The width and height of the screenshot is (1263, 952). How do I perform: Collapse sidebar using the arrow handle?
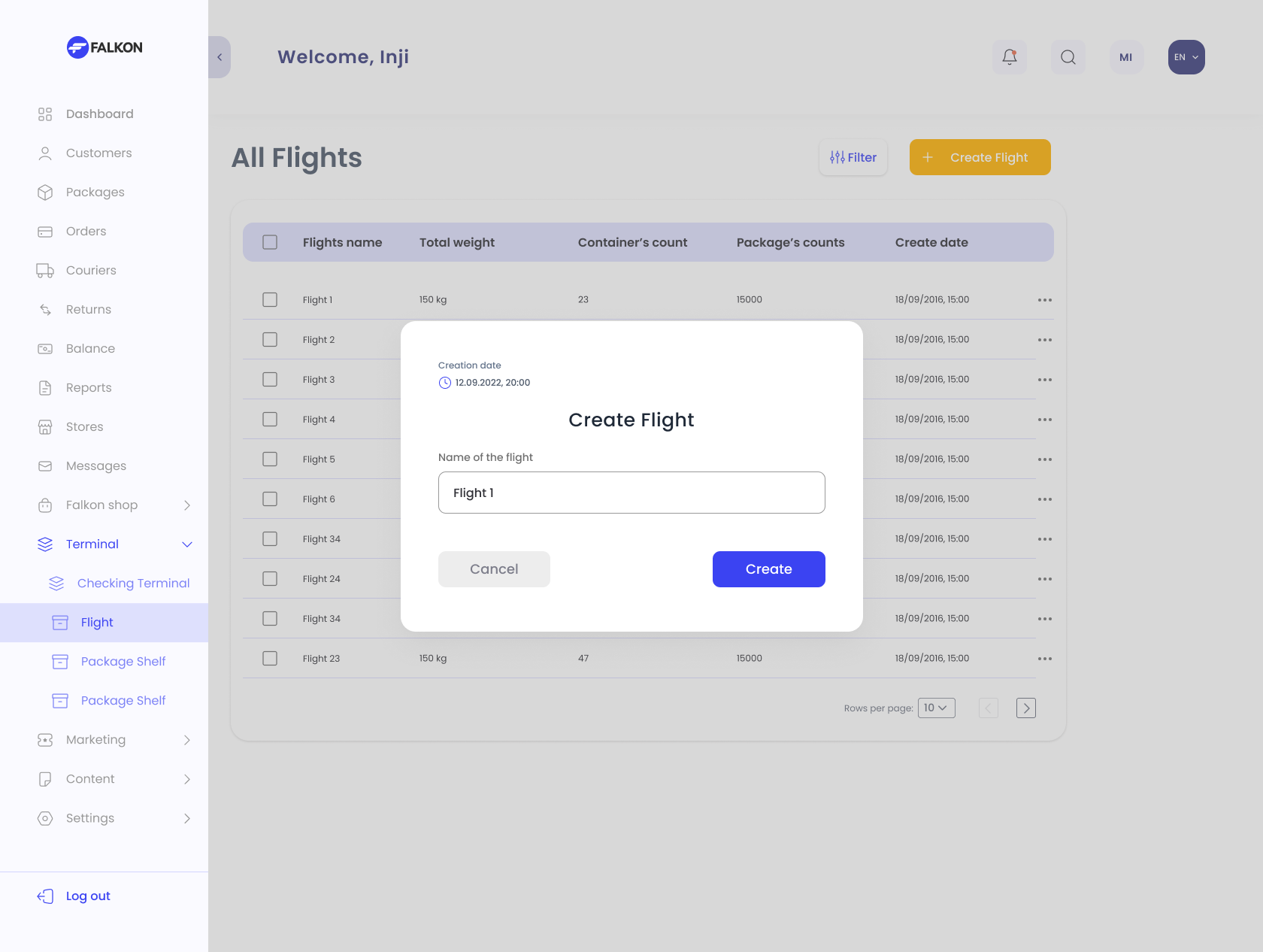click(x=220, y=57)
